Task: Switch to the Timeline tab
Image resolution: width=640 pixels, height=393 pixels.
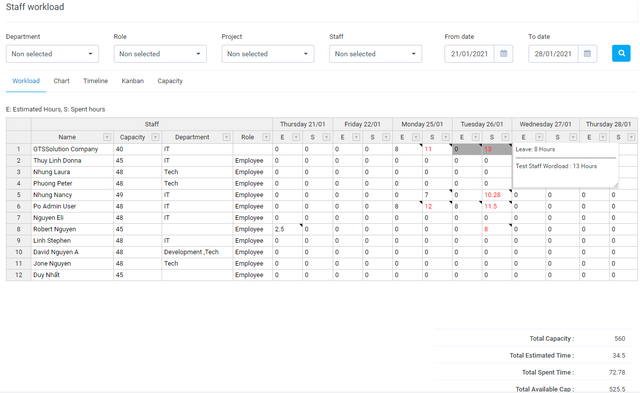Action: point(96,81)
